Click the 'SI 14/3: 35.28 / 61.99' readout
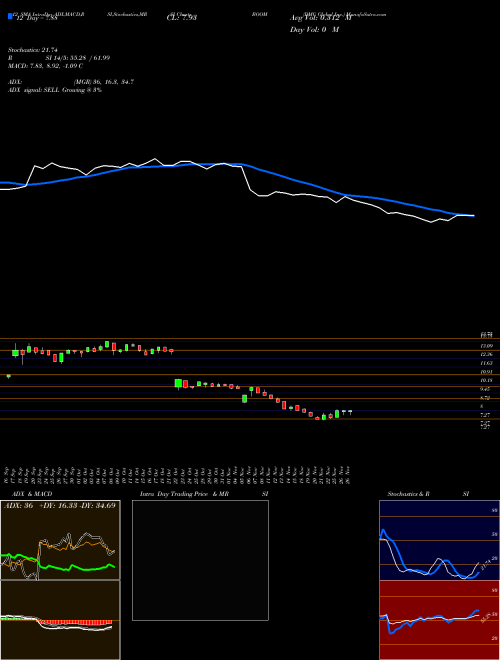Viewport: 500px width, 660px height. click(78, 58)
